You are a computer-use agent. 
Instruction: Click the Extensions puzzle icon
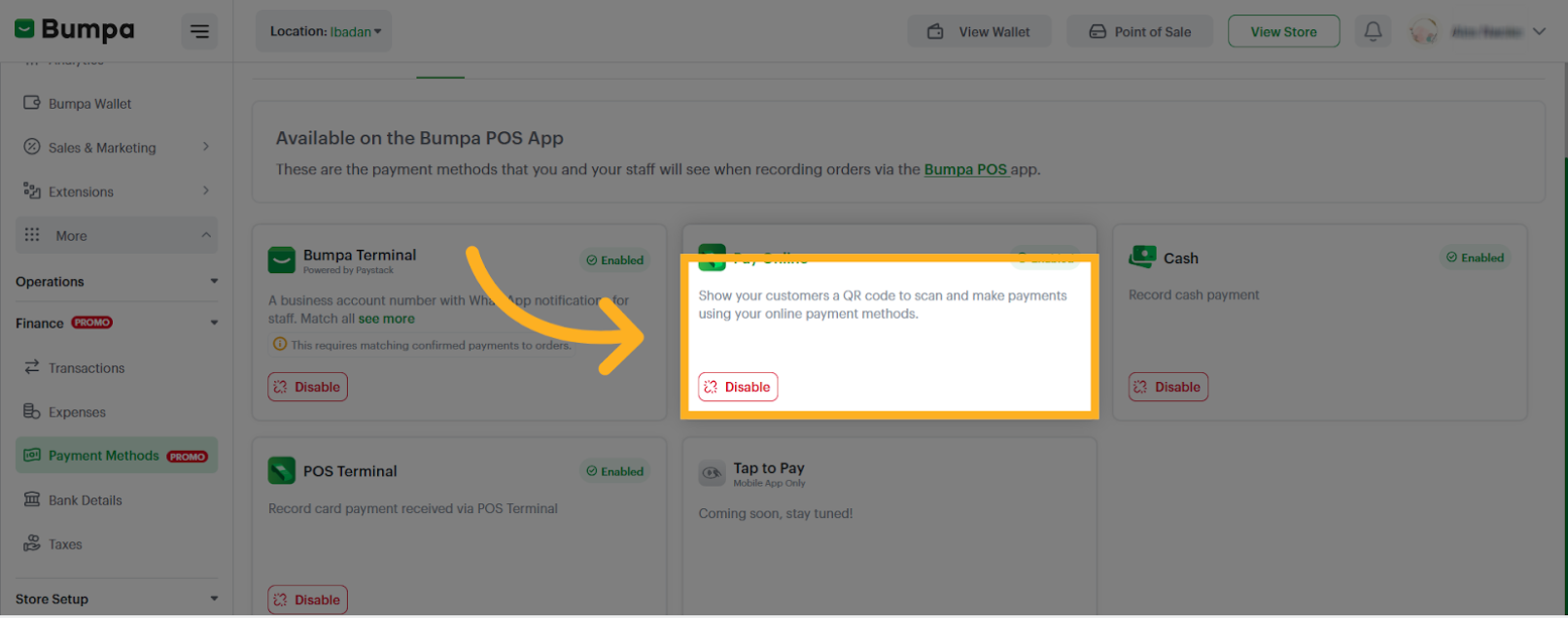coord(32,190)
